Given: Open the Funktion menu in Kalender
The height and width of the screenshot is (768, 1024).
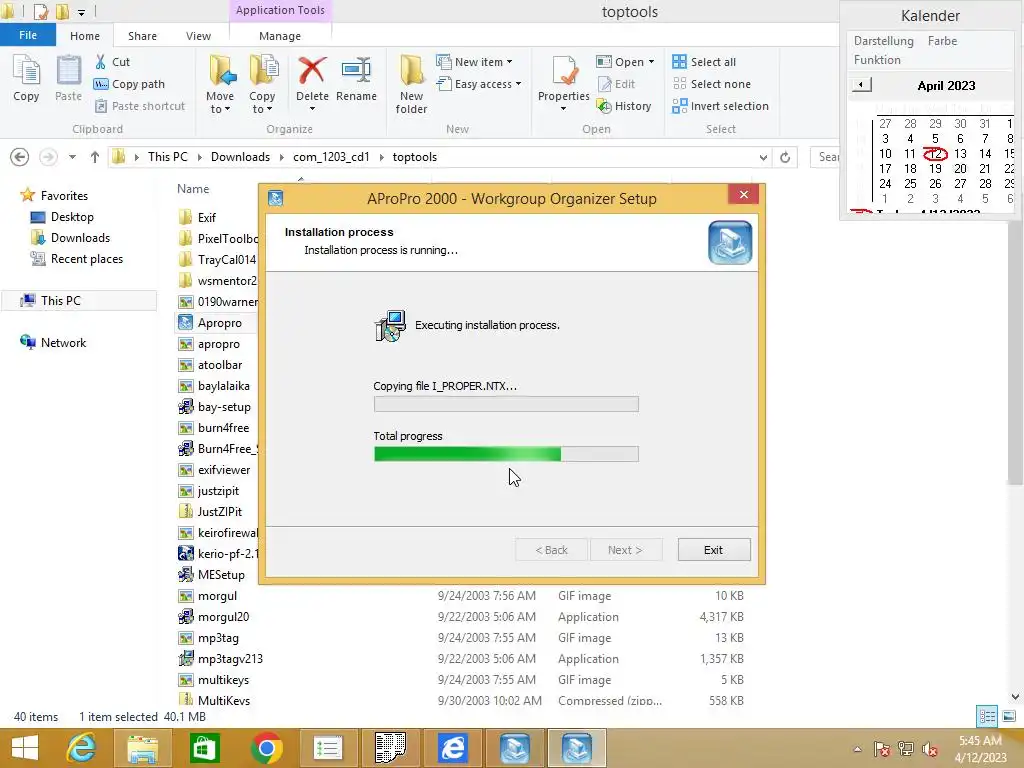Looking at the screenshot, I should pos(877,60).
